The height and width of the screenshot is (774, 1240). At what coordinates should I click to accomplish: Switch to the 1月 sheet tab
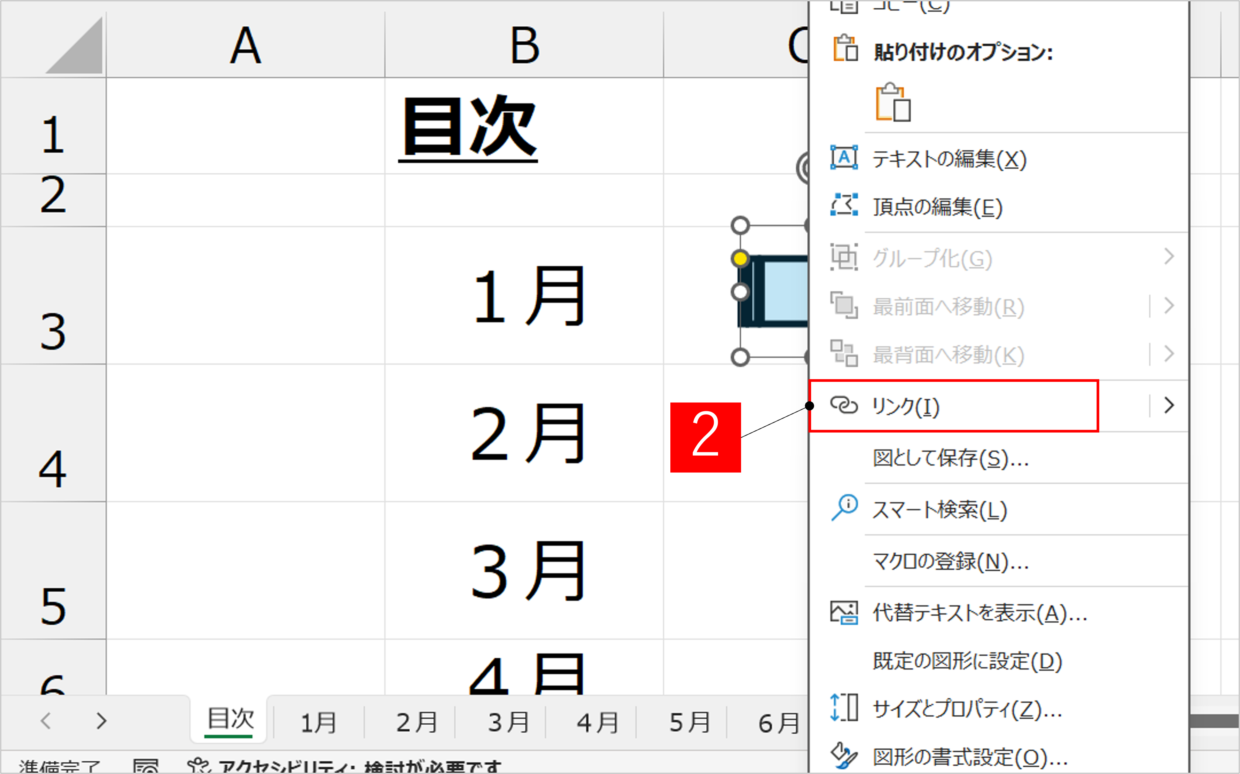pos(319,722)
